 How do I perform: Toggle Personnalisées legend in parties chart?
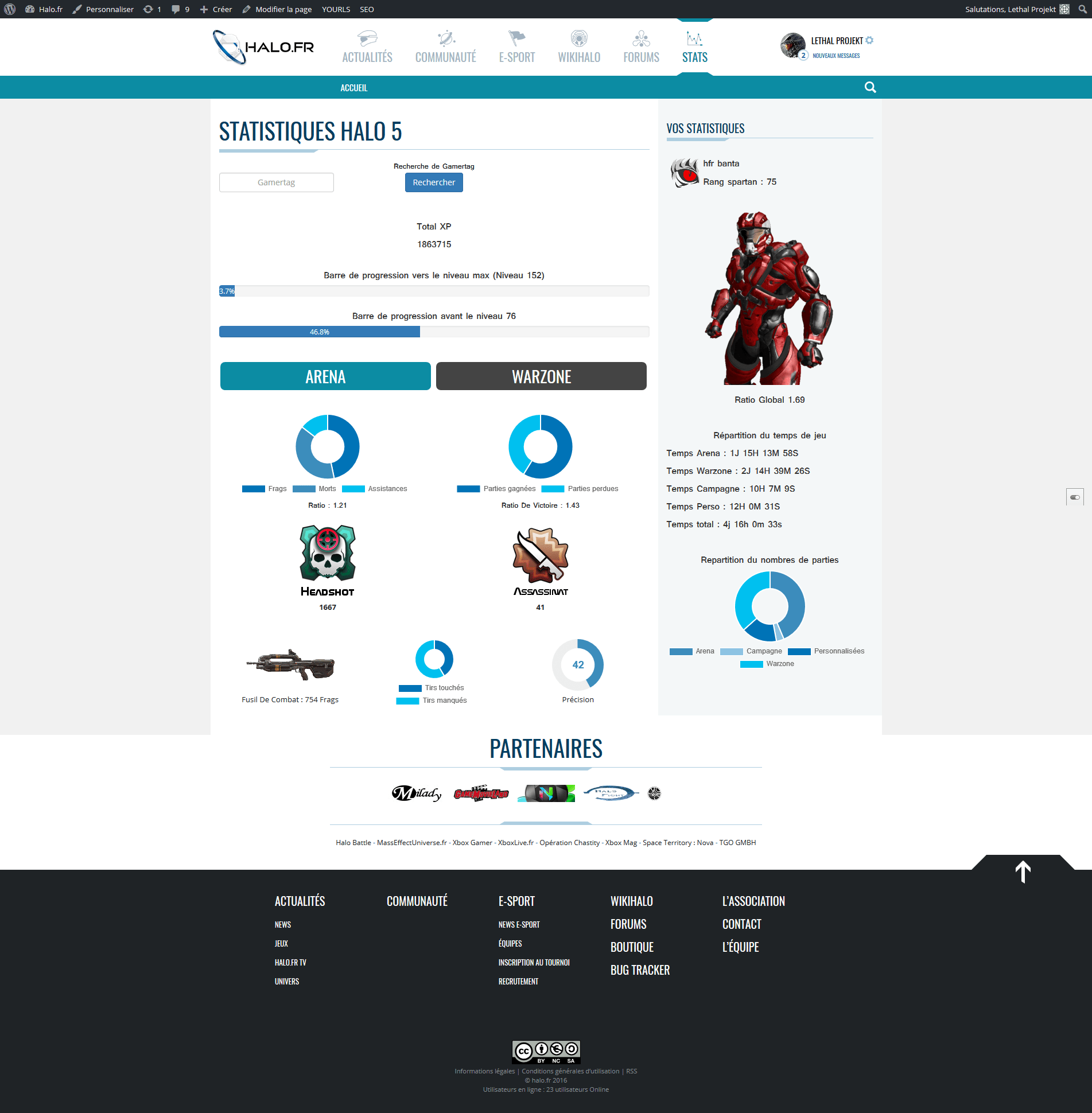pyautogui.click(x=826, y=651)
